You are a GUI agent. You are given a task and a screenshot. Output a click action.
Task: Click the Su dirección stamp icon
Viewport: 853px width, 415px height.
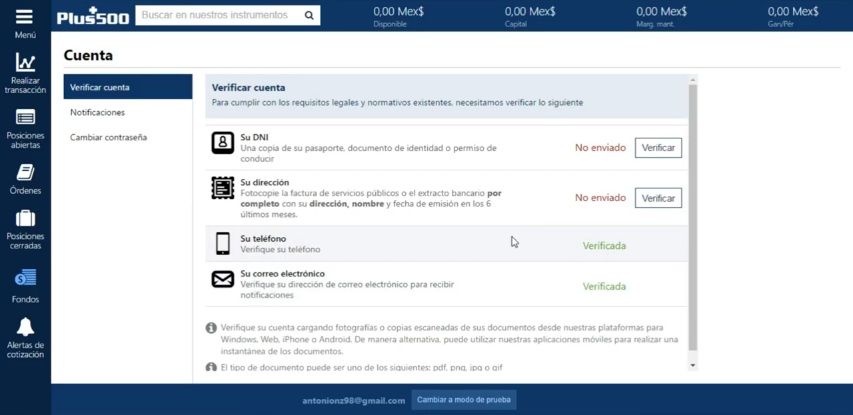pyautogui.click(x=222, y=189)
